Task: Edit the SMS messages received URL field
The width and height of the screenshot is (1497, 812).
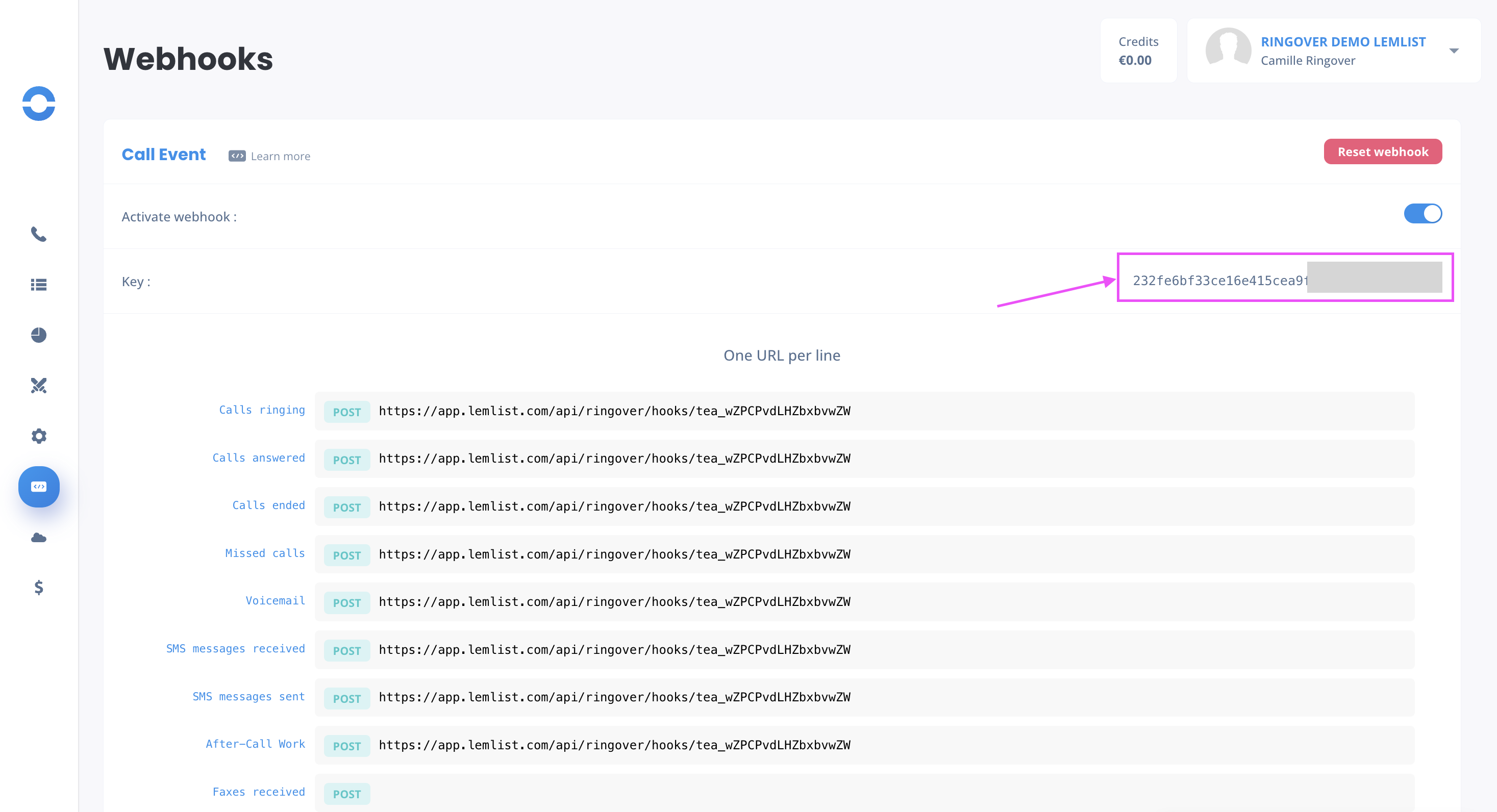Action: [x=864, y=650]
